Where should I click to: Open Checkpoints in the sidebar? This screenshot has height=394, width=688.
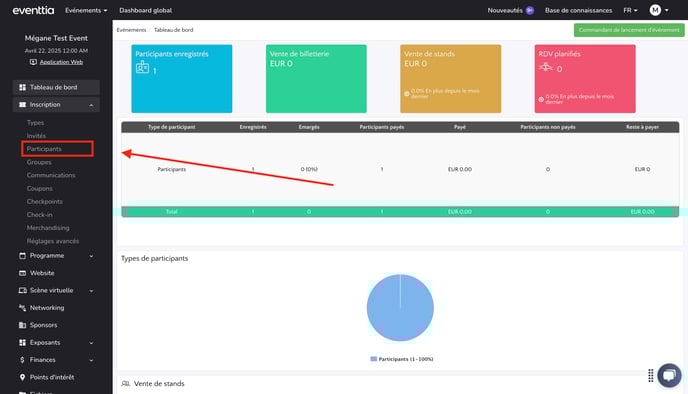click(45, 201)
